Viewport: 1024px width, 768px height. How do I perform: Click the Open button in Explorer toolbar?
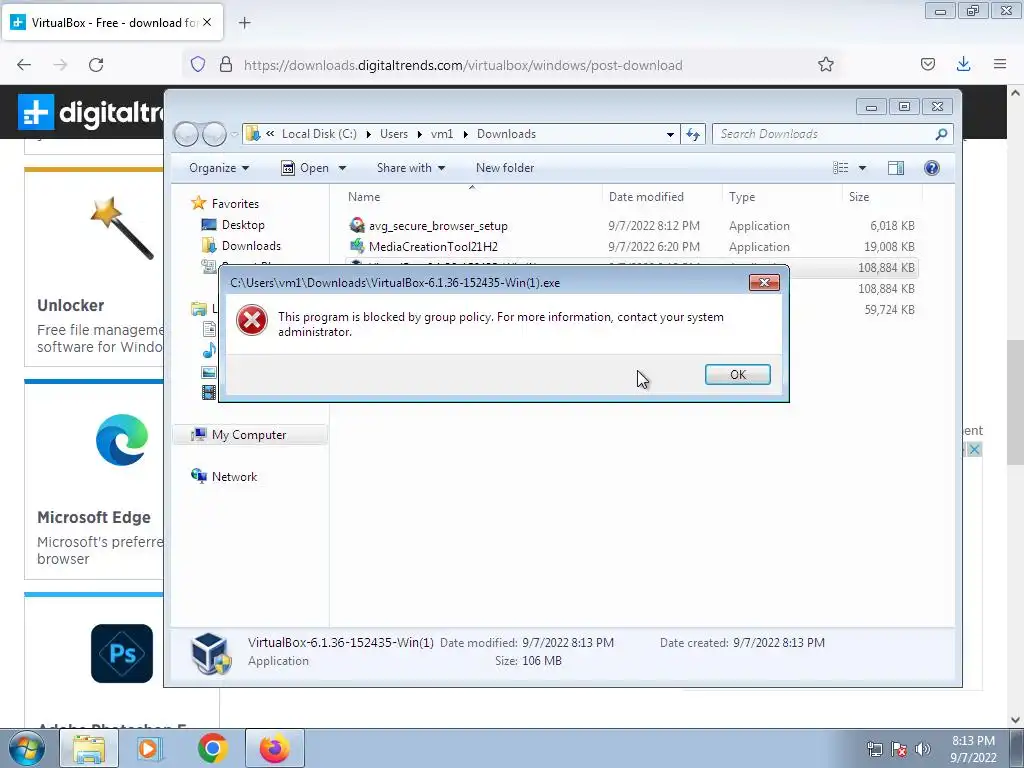(306, 168)
